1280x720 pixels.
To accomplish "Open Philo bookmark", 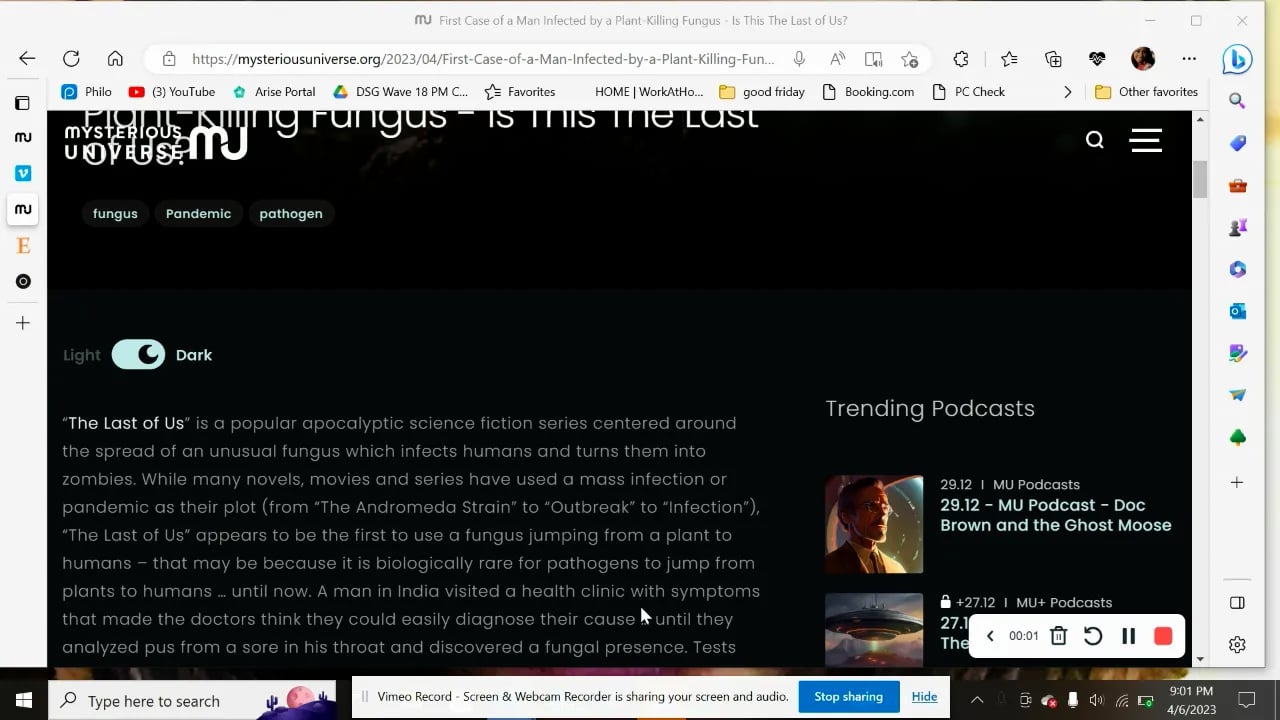I will point(86,92).
